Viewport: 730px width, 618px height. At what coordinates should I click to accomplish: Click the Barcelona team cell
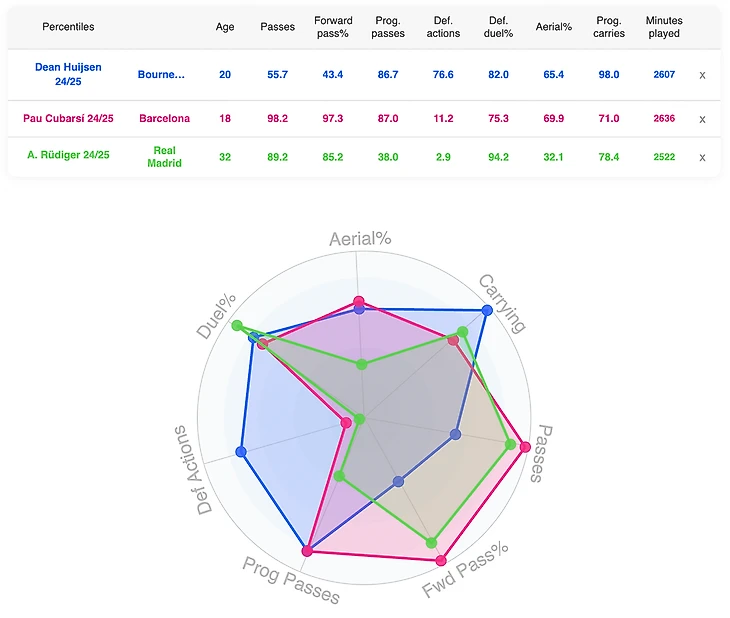[164, 118]
